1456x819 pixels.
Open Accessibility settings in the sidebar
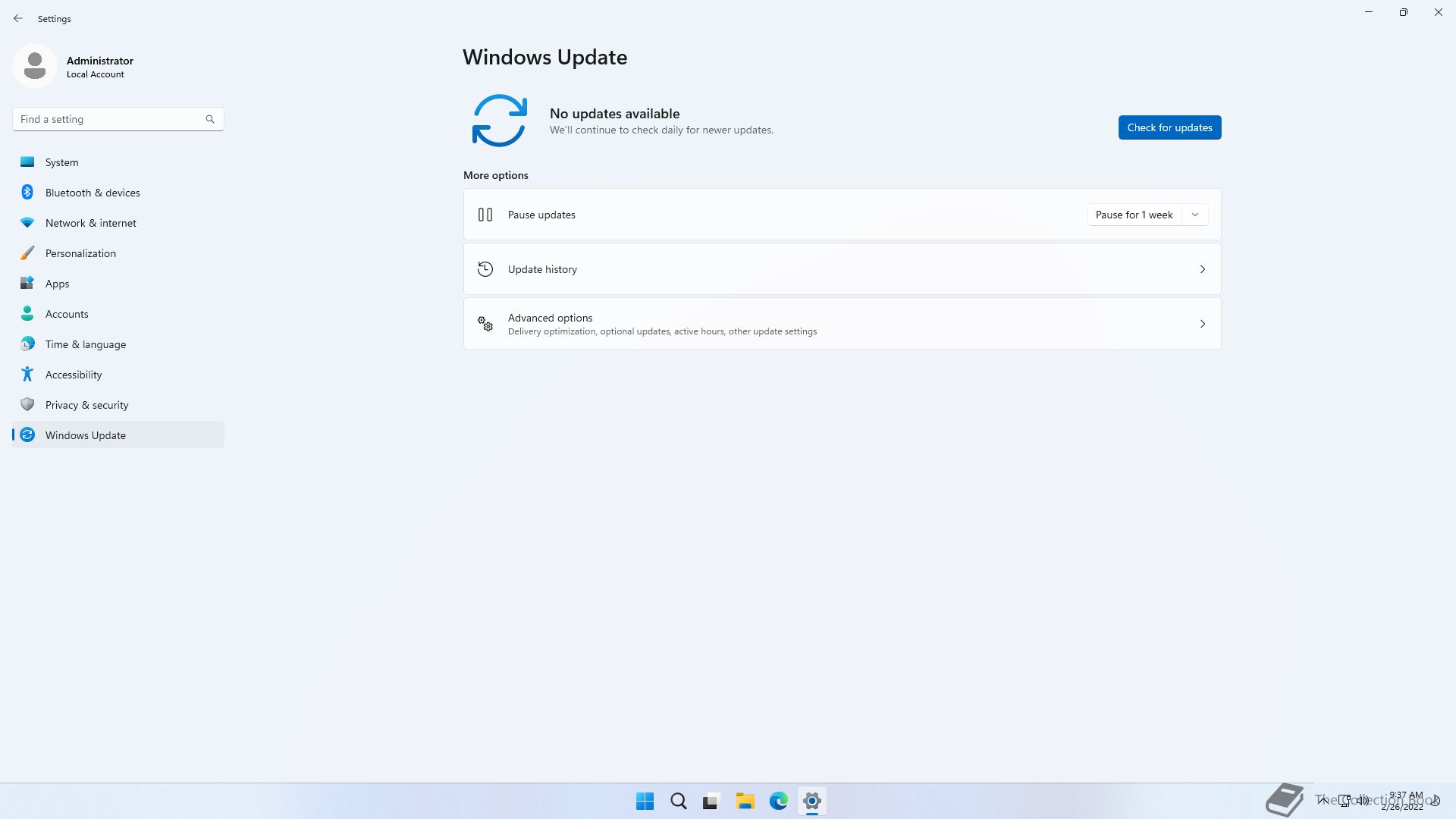(74, 375)
